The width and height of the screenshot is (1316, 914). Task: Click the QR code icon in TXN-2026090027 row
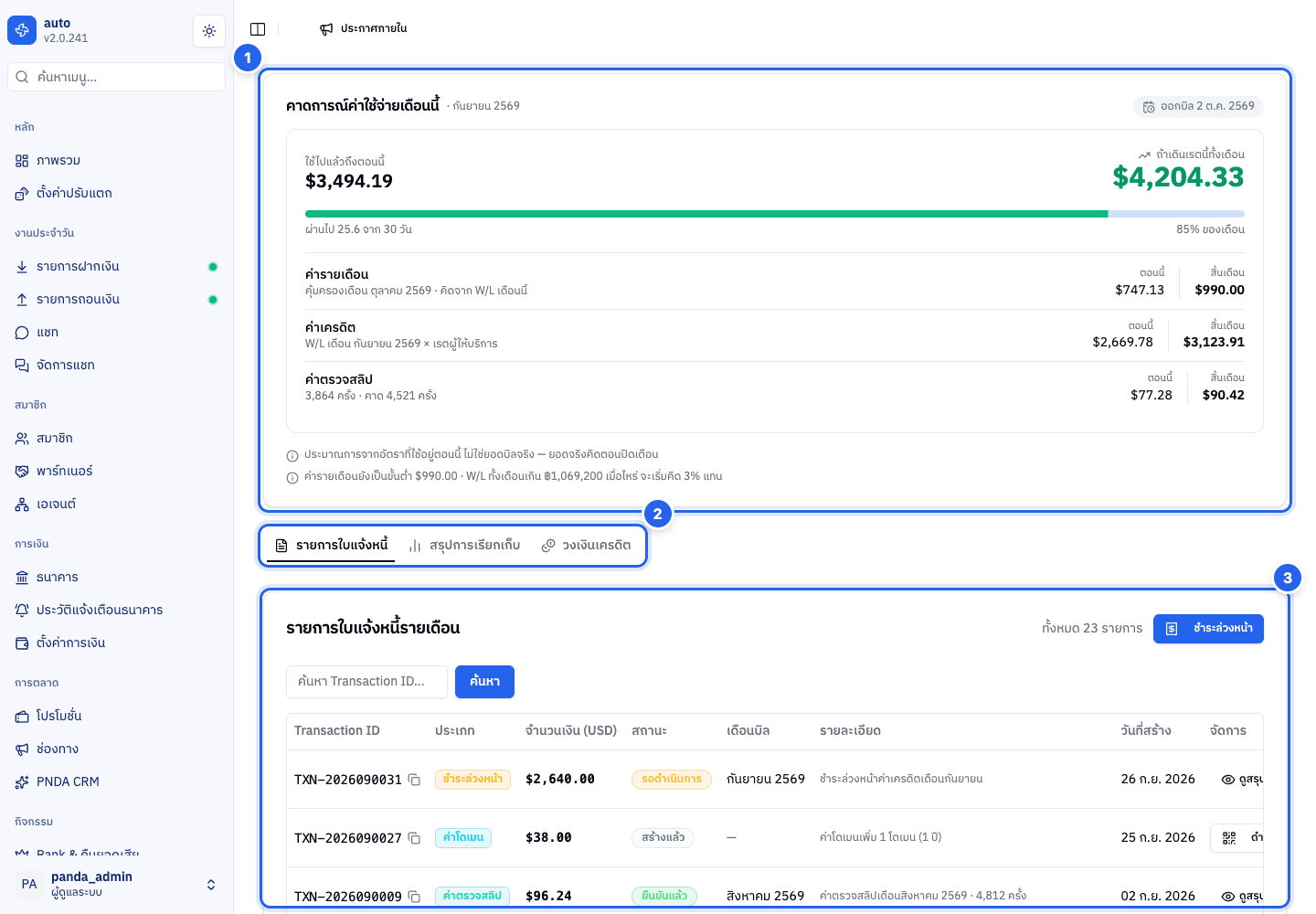pyautogui.click(x=1229, y=838)
